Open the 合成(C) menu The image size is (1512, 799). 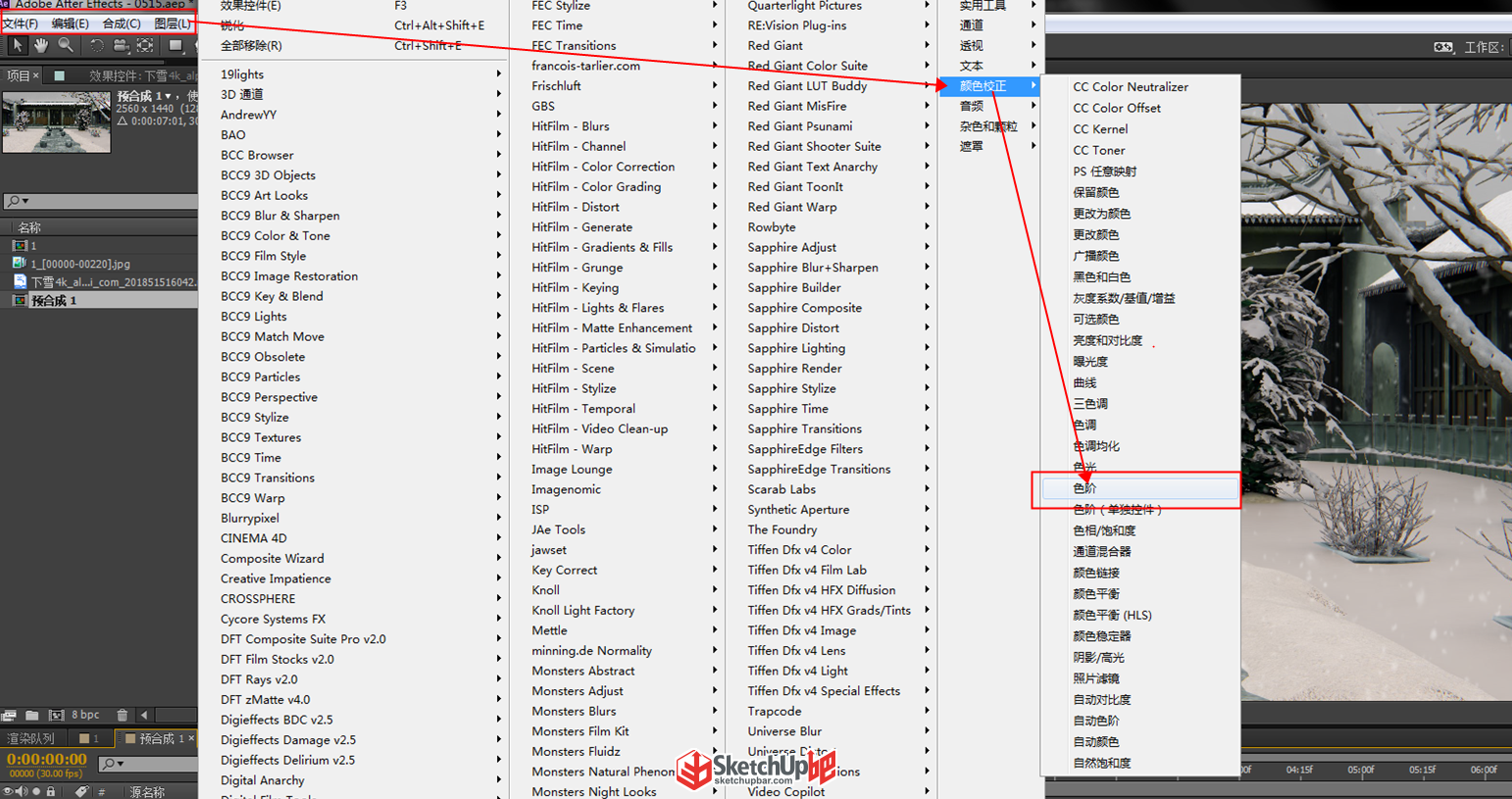tap(122, 24)
